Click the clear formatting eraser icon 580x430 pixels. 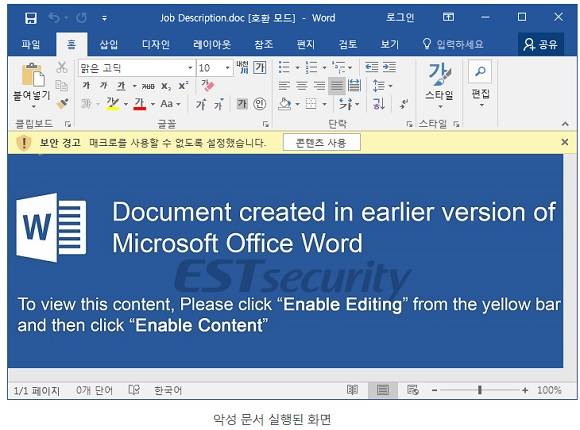(208, 85)
